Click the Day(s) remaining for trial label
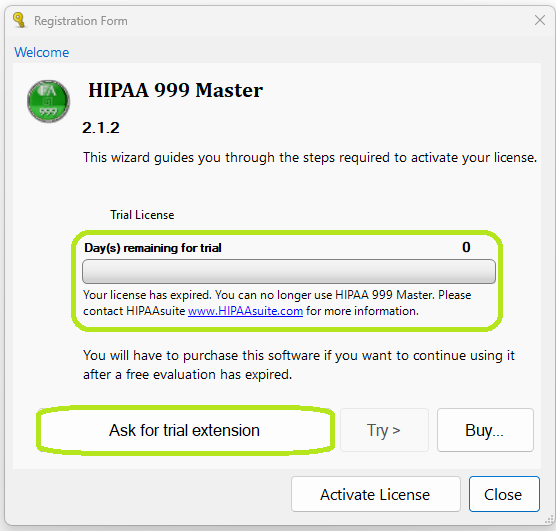 tap(153, 248)
